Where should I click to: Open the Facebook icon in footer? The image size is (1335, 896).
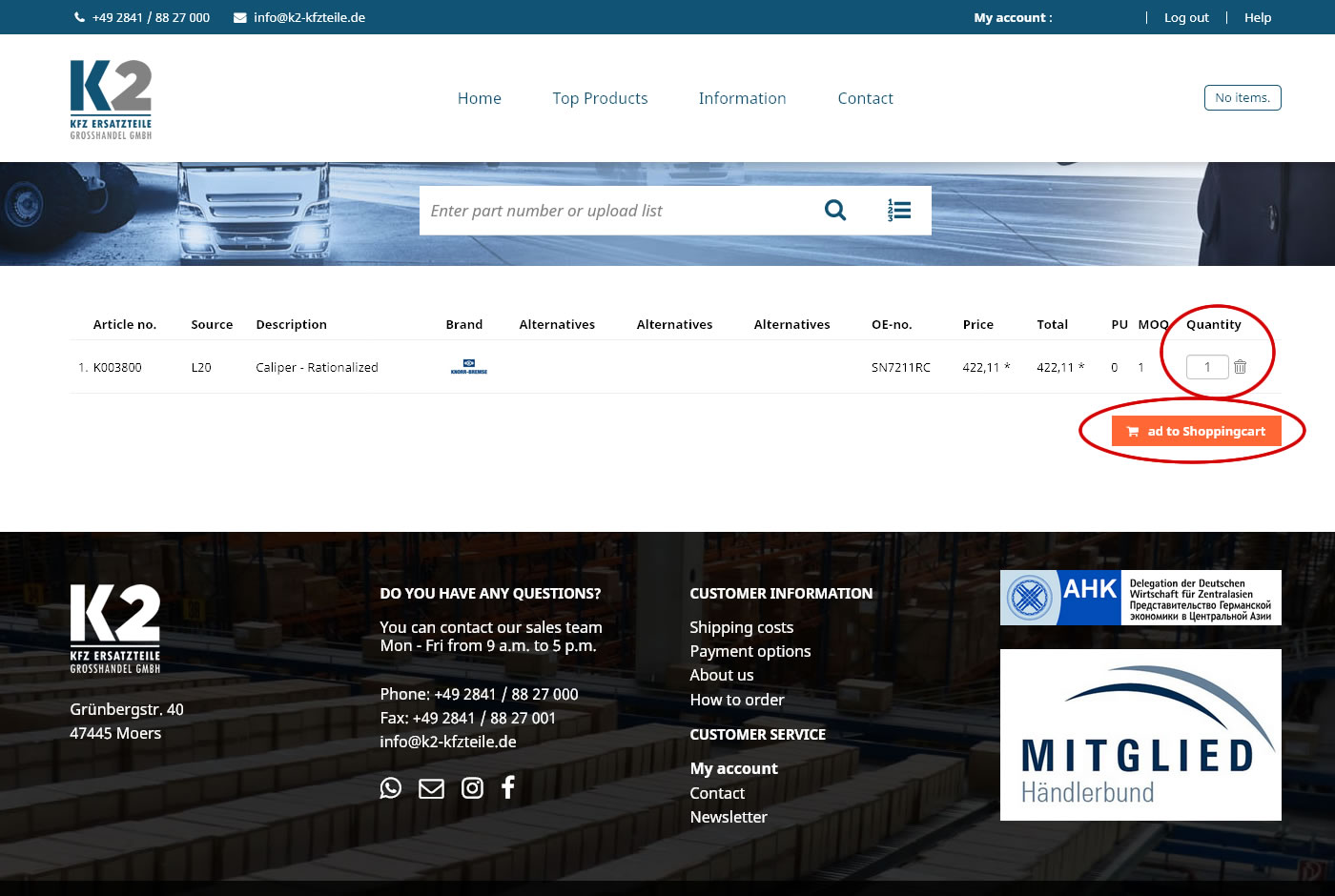(508, 786)
